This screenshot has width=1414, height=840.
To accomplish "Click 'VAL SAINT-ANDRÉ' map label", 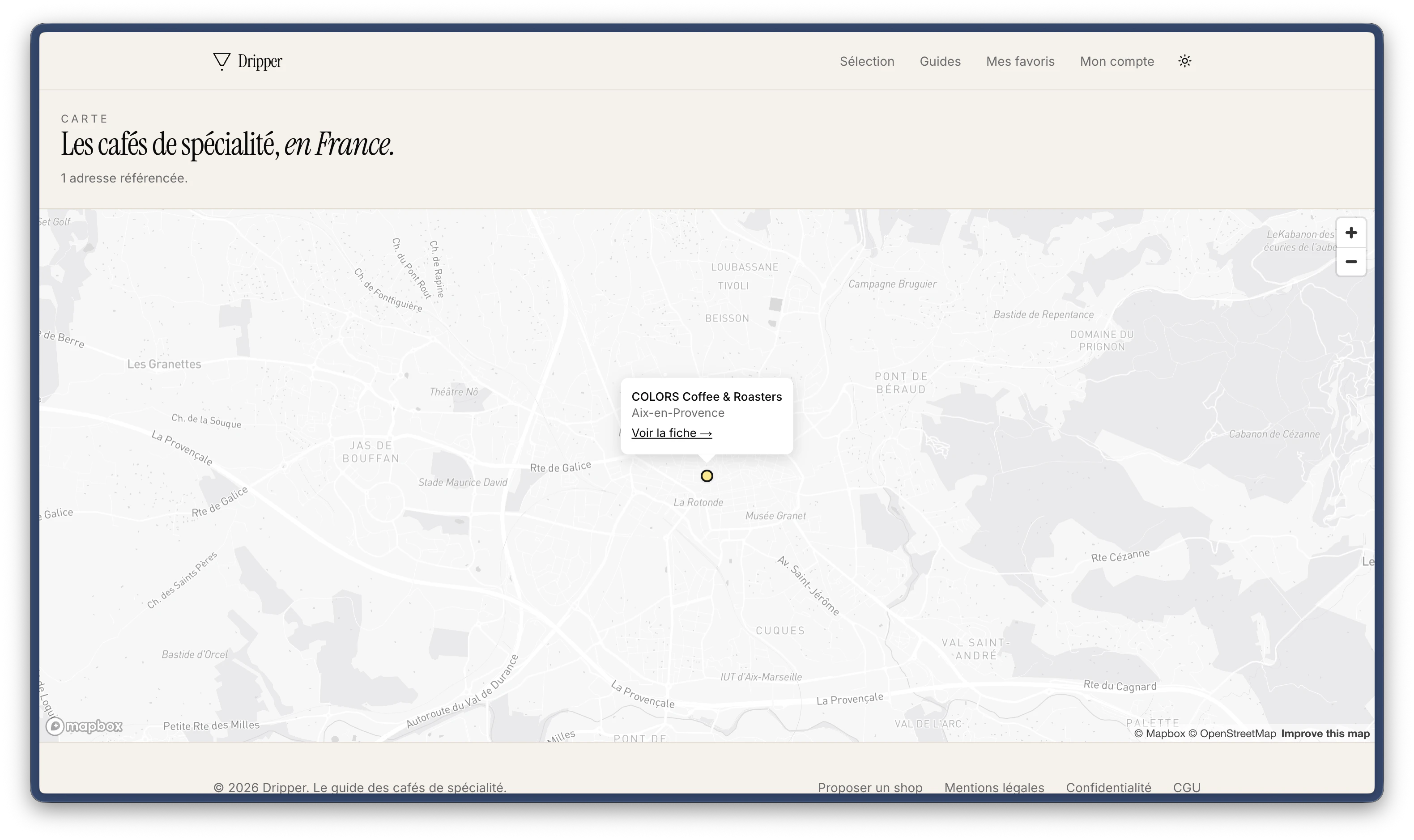I will 975,649.
